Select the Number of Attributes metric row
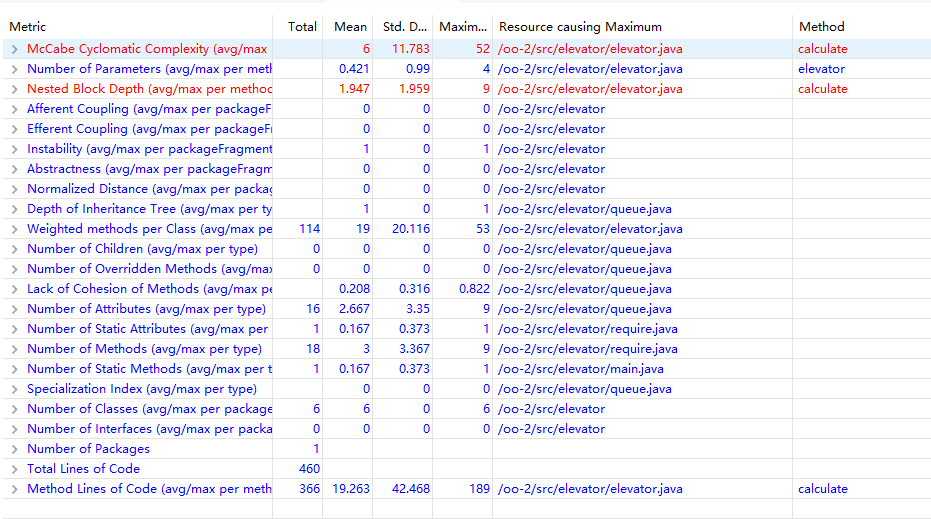The width and height of the screenshot is (931, 519). click(466, 309)
